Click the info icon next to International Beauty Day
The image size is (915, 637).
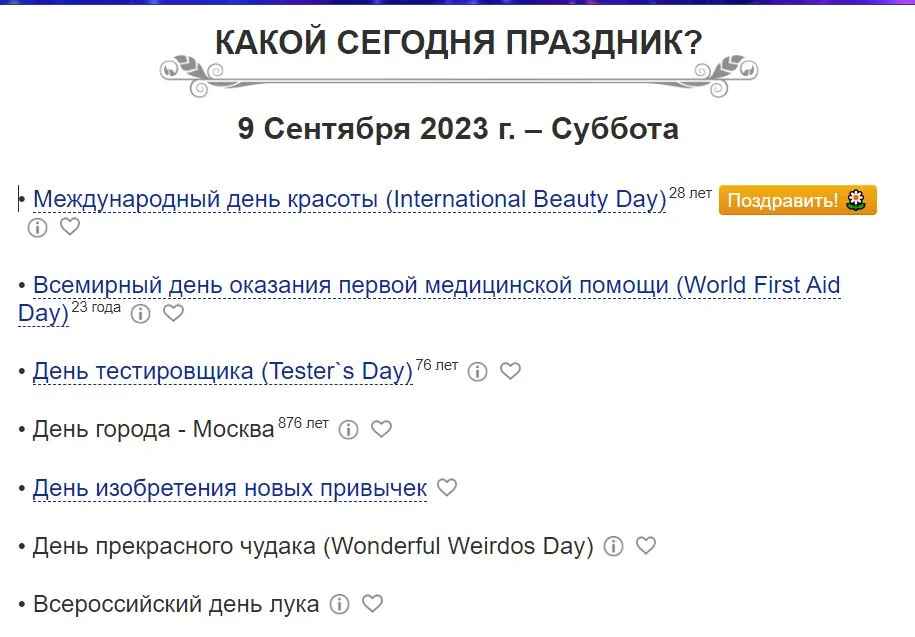37,228
